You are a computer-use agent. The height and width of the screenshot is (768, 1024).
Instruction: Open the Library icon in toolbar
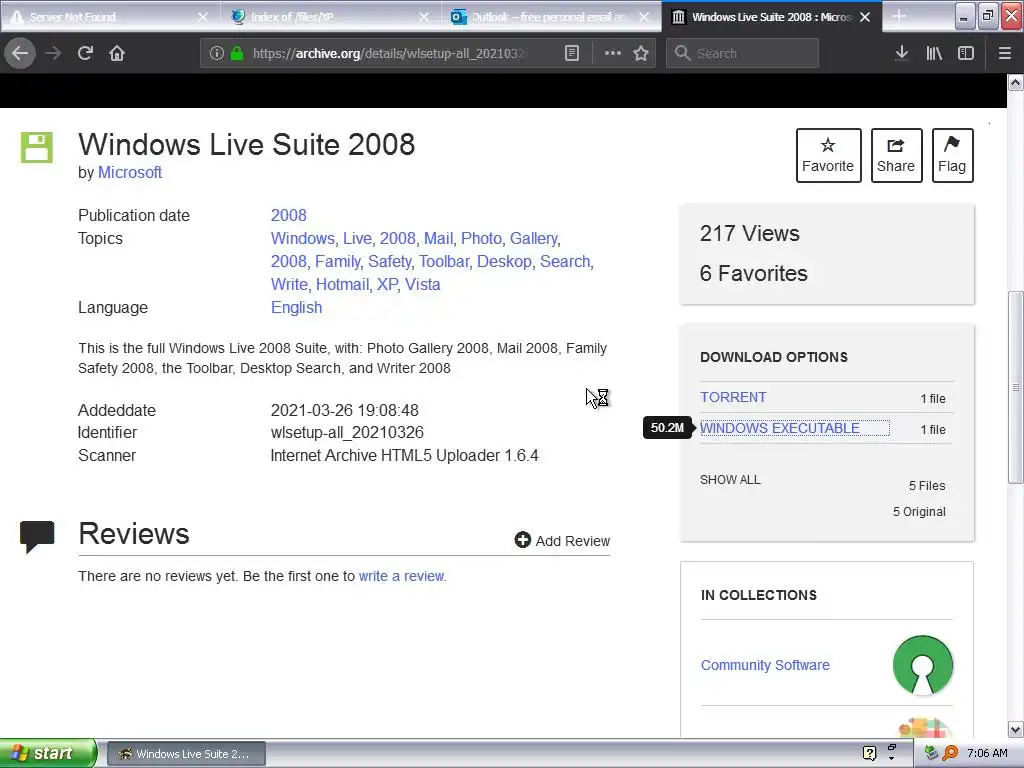(x=934, y=53)
